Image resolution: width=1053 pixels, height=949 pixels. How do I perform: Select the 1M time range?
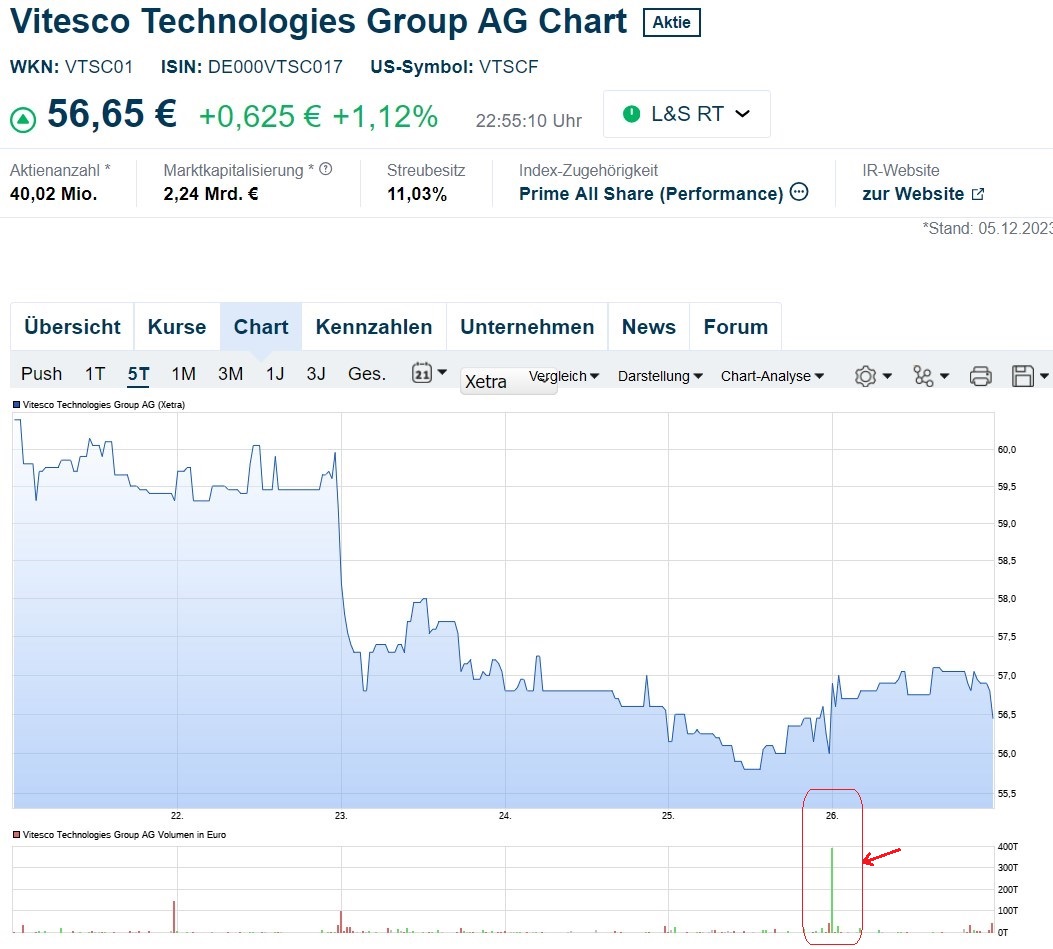click(x=183, y=373)
